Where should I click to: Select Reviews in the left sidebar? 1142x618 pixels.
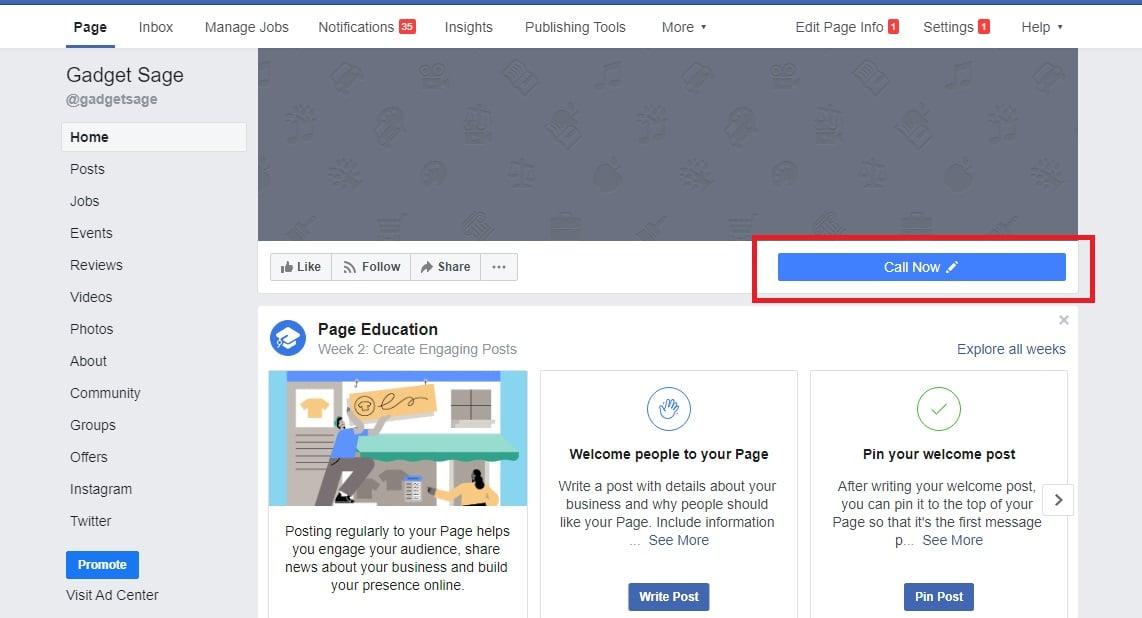(x=96, y=265)
